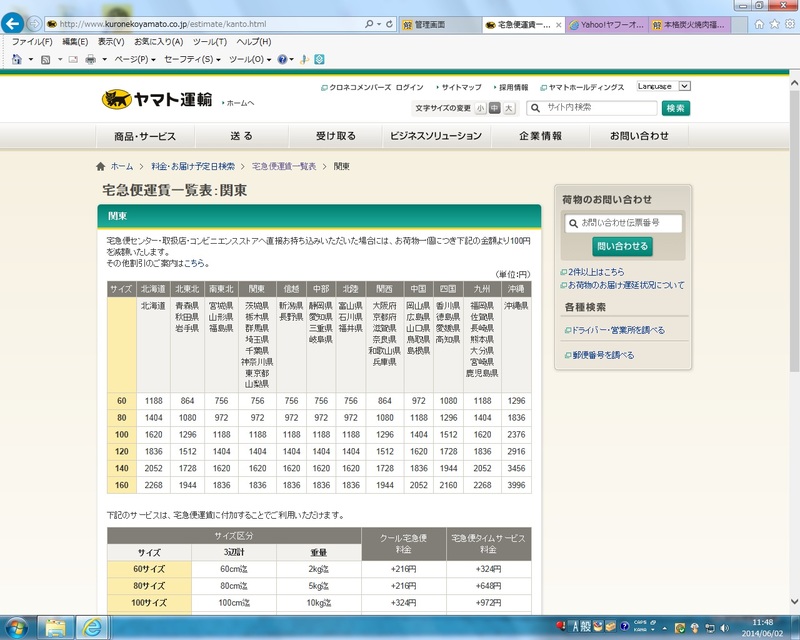
Task: Click the page refresh icon in address bar
Action: click(x=389, y=24)
